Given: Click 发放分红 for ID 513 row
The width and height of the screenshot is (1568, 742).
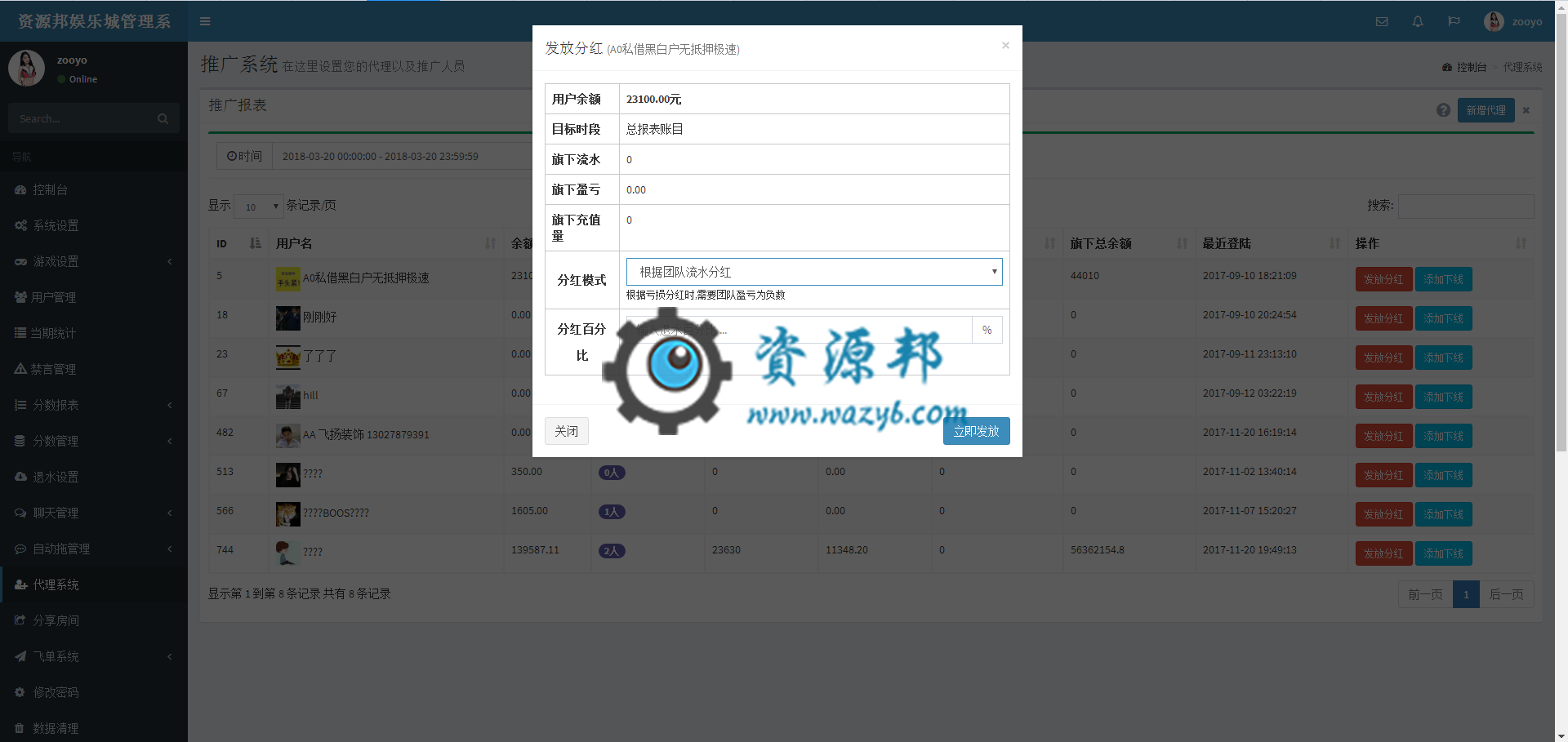Looking at the screenshot, I should coord(1383,475).
